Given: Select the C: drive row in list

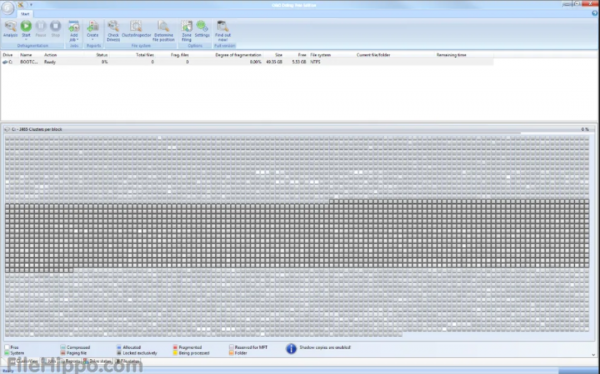Looking at the screenshot, I should (247, 62).
